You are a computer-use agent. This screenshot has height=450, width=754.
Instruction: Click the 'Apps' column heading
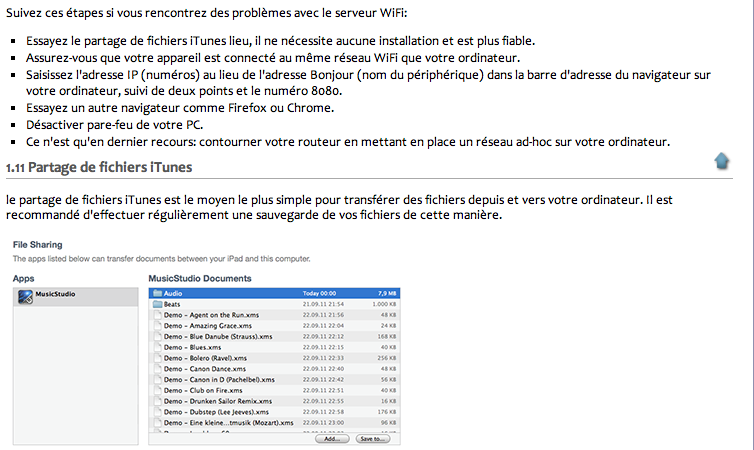(x=24, y=279)
